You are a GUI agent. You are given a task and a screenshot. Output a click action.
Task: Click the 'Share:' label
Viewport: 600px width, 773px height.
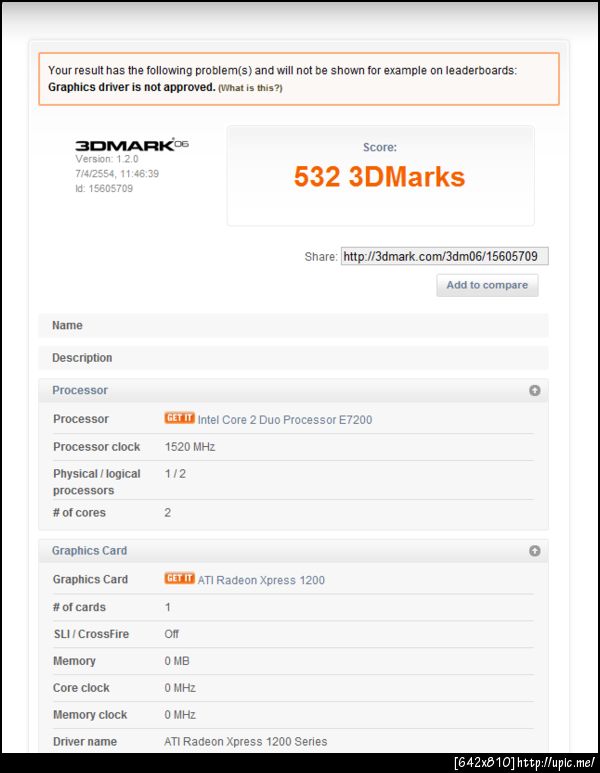pos(321,257)
